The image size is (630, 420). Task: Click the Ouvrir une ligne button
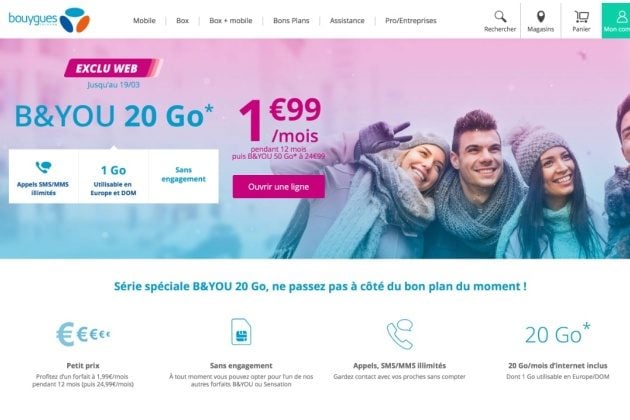click(x=278, y=186)
